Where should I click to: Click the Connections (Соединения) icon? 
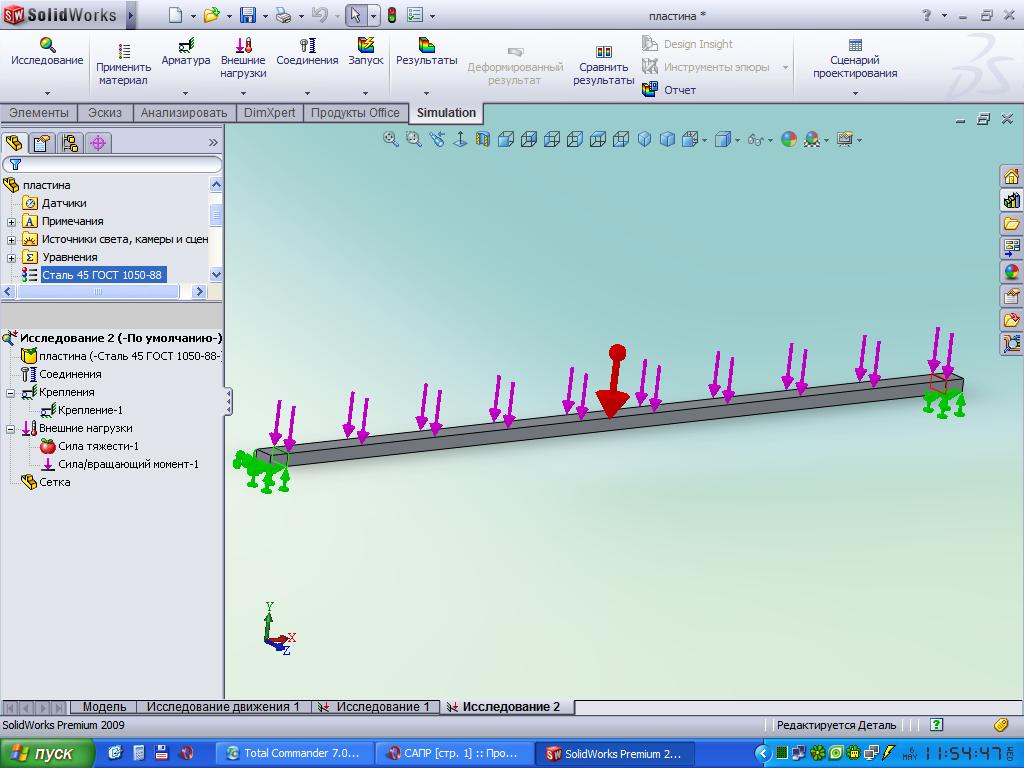pos(307,46)
